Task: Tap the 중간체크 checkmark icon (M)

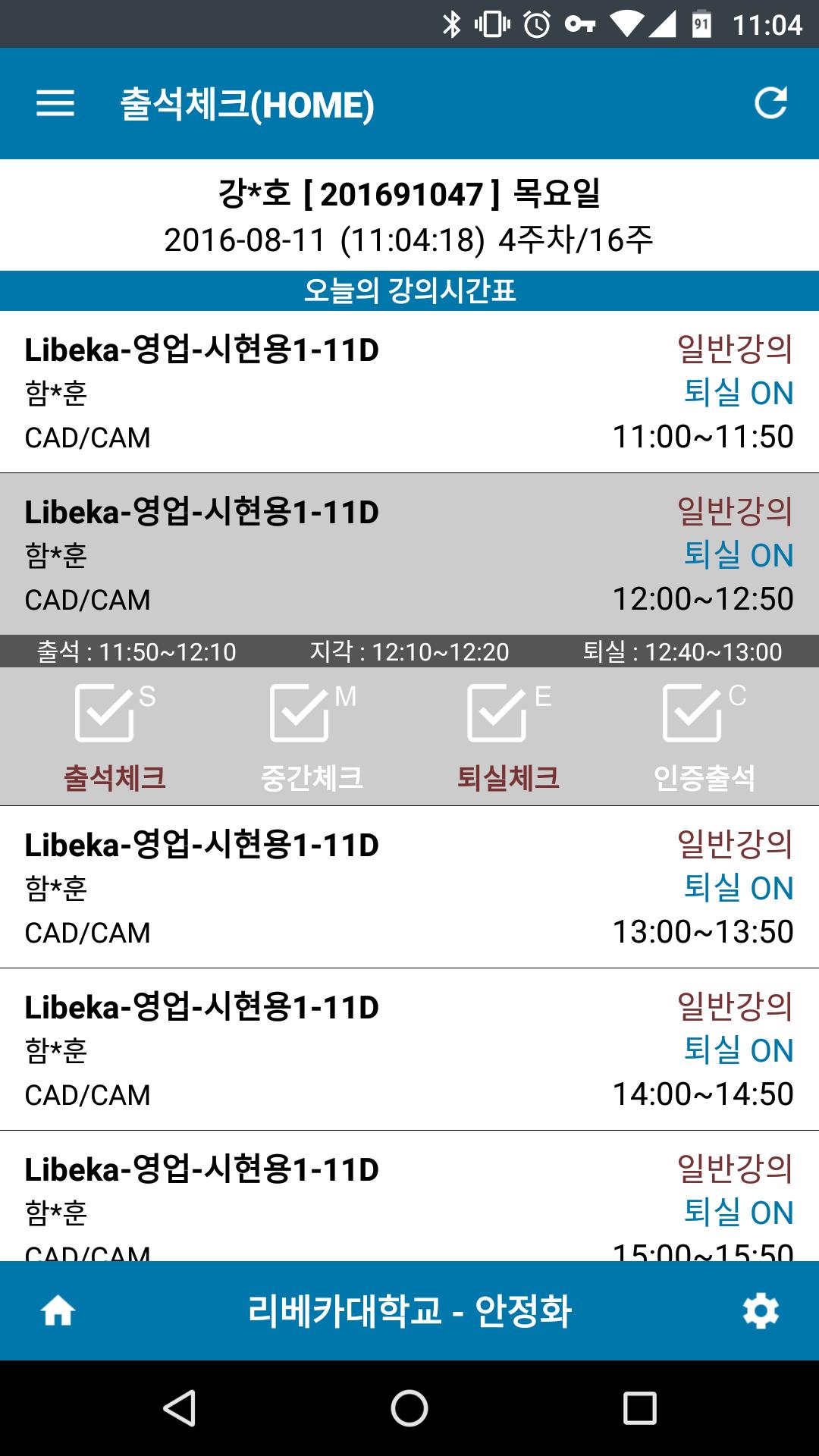Action: point(301,713)
